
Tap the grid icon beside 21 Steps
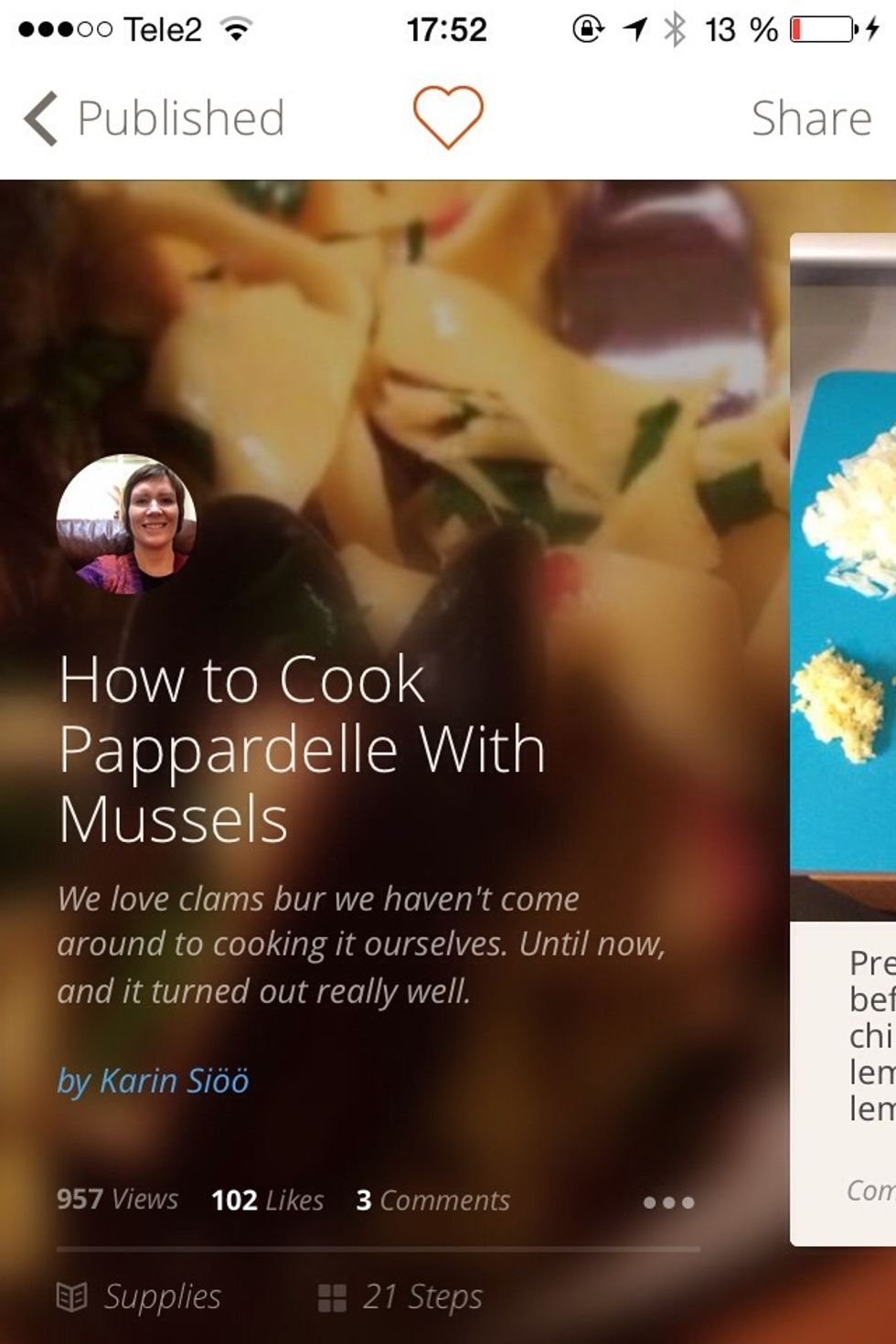click(332, 1297)
